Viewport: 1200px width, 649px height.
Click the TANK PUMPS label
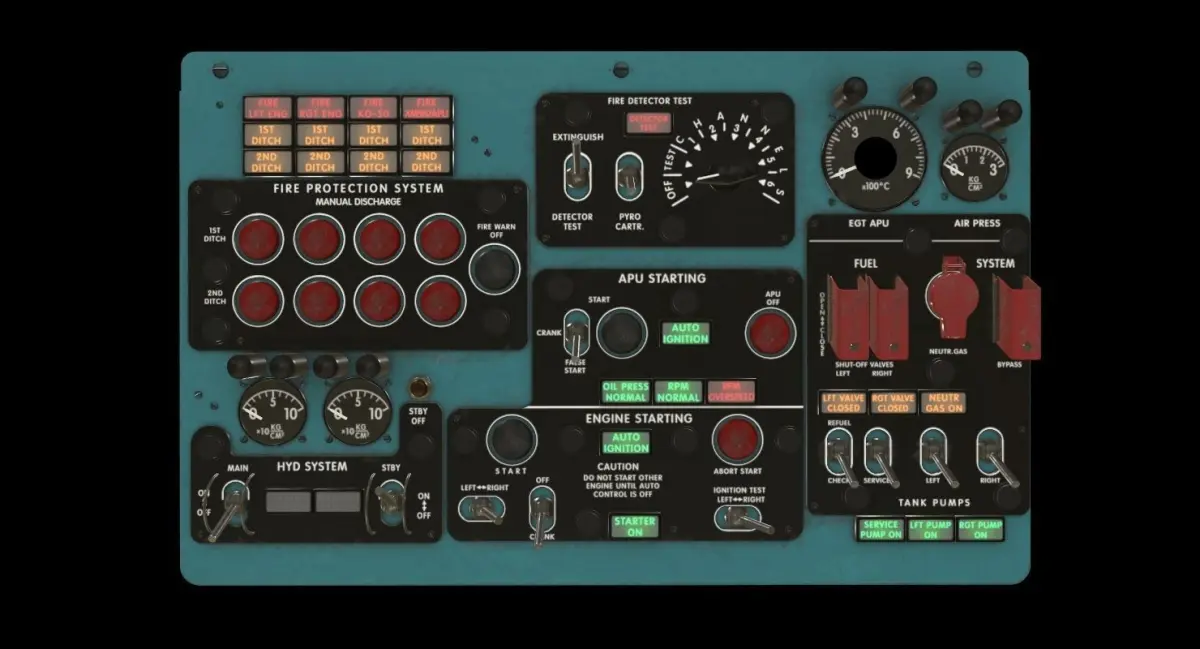(x=934, y=503)
